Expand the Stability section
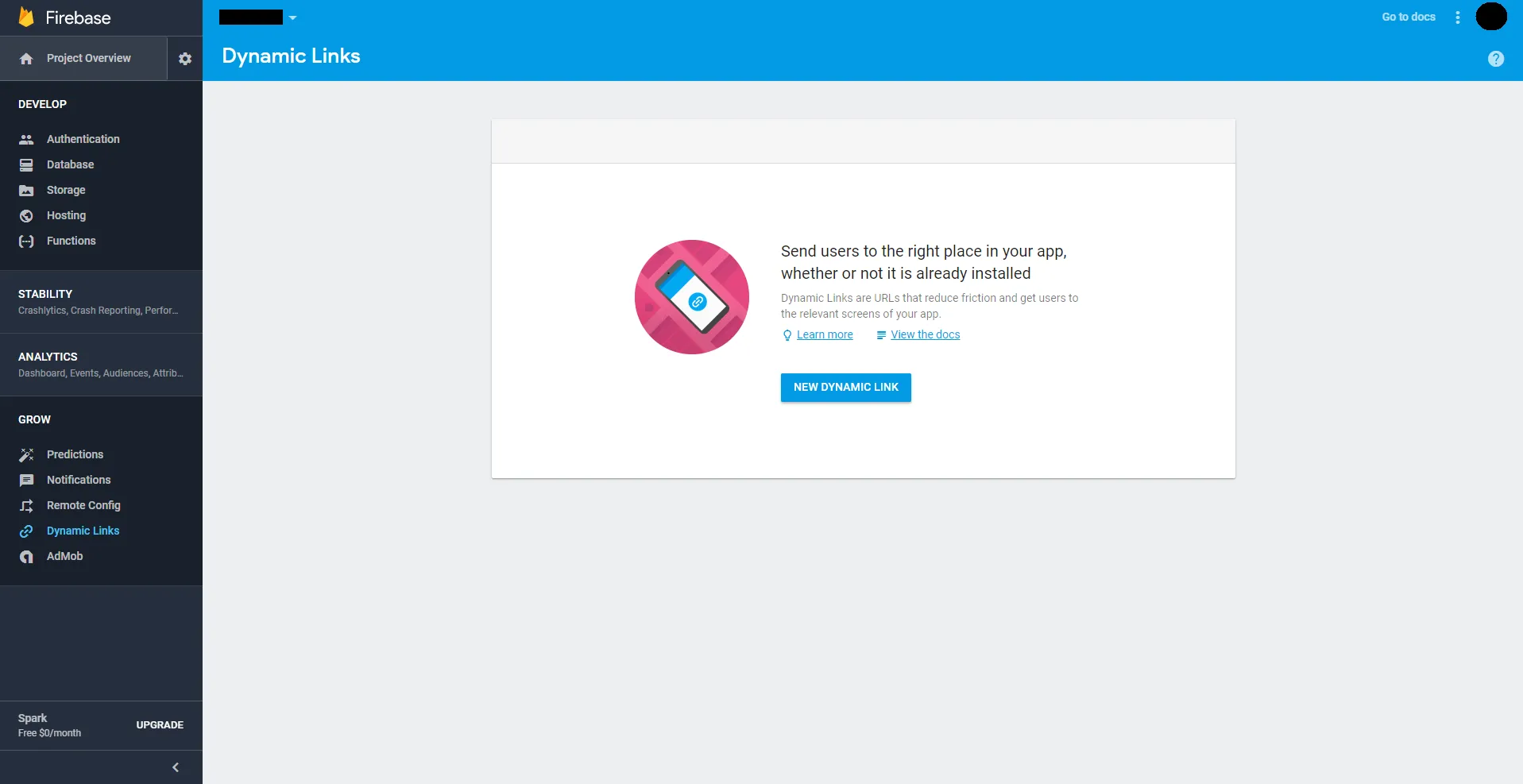 click(101, 302)
